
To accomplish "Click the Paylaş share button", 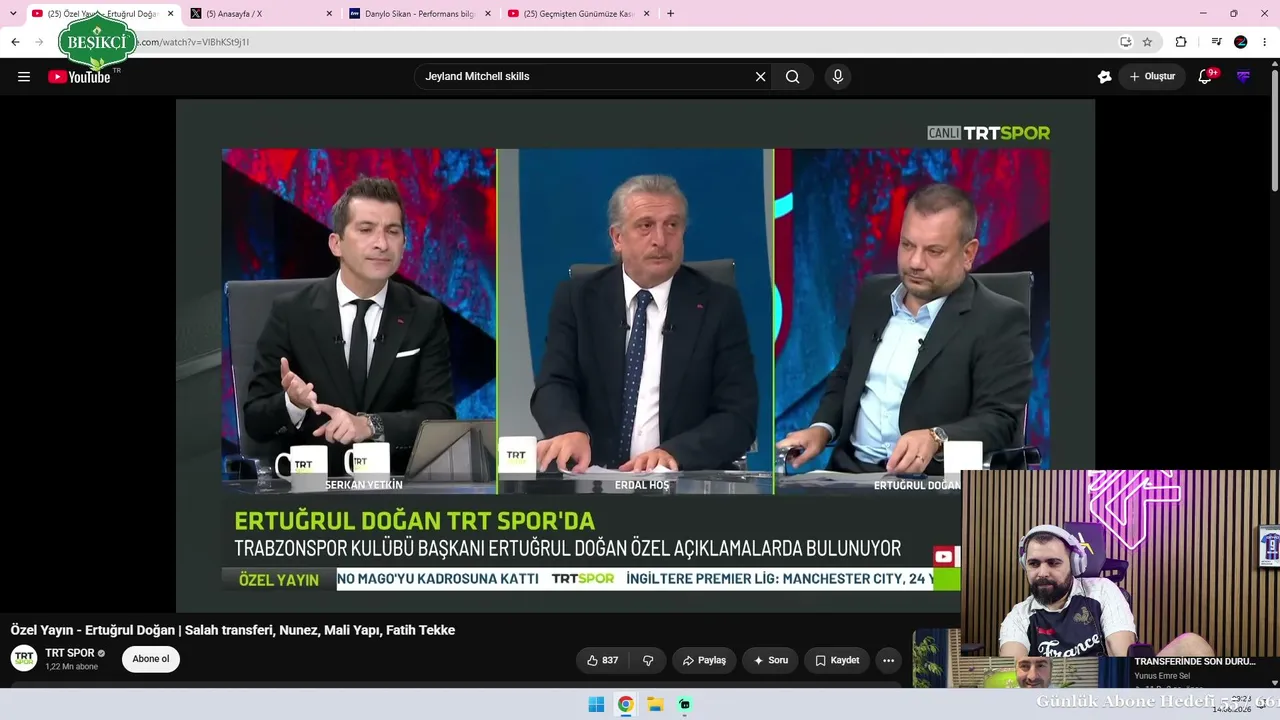I will tap(704, 660).
